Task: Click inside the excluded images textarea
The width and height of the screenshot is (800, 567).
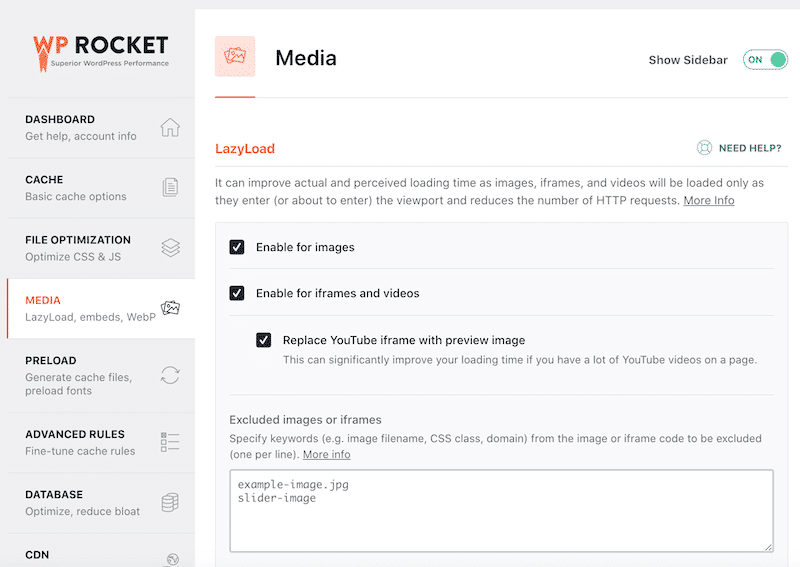Action: (x=502, y=511)
